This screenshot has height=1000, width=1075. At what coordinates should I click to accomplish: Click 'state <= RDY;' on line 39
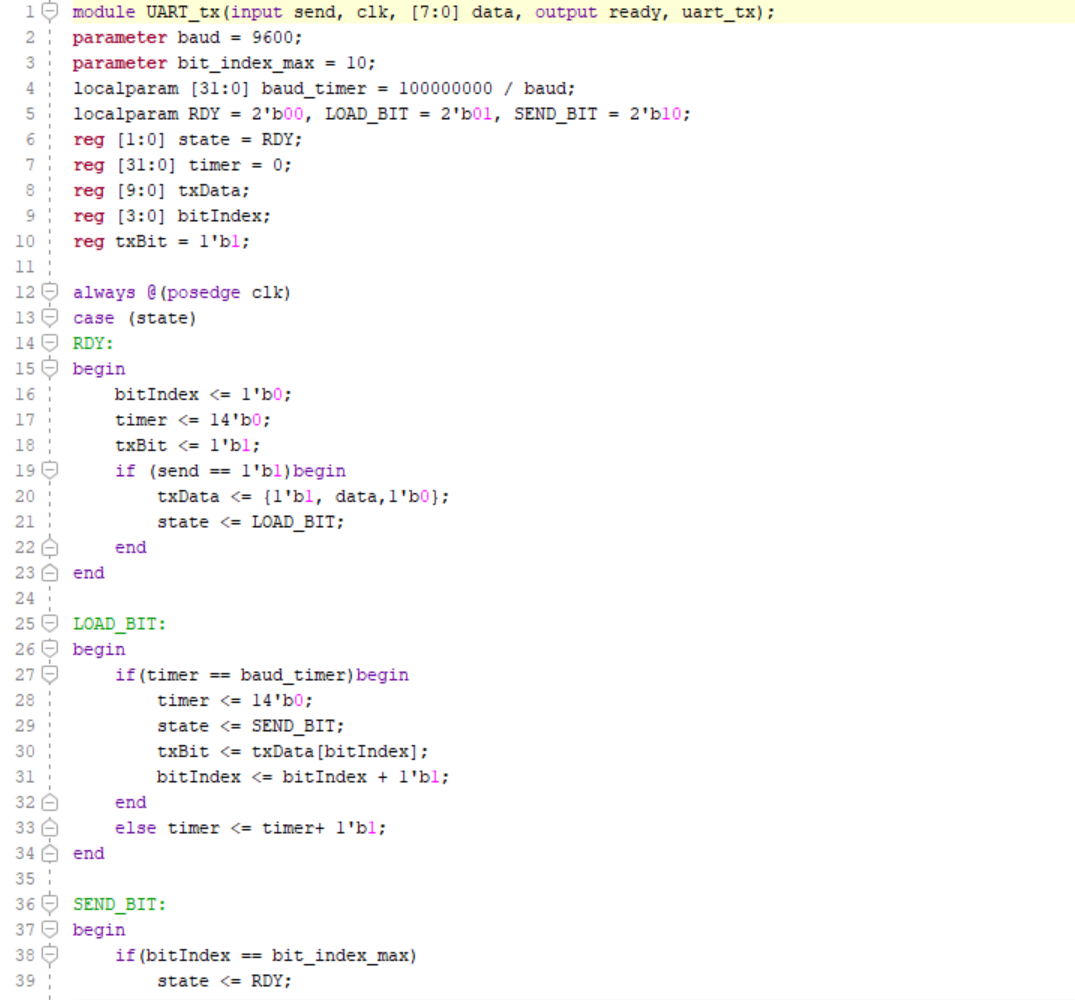tap(224, 981)
